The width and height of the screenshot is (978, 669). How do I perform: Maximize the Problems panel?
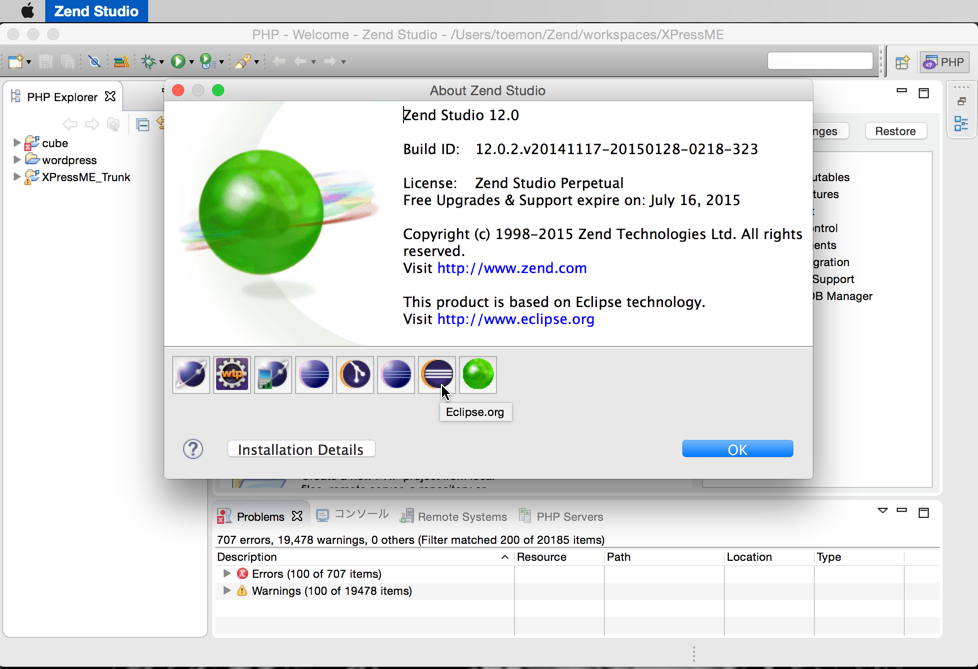[x=924, y=513]
